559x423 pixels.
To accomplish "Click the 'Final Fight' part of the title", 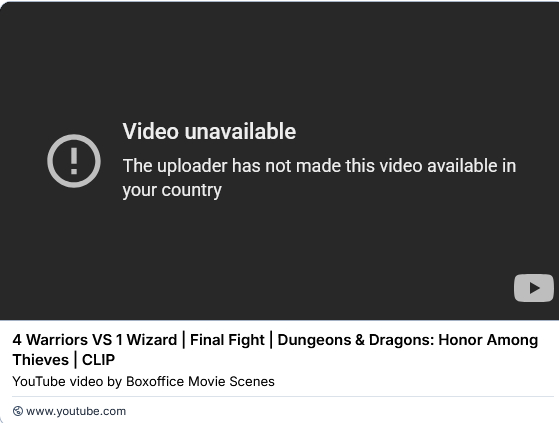I will [x=227, y=340].
